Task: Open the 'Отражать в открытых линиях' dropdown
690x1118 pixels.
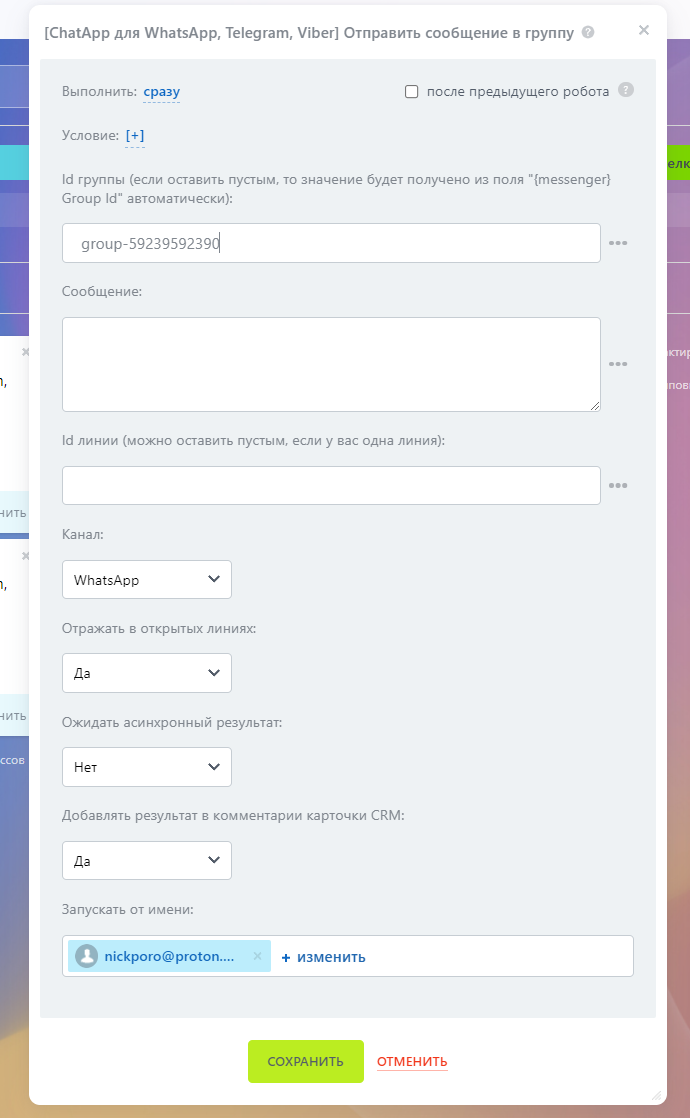Action: click(147, 673)
